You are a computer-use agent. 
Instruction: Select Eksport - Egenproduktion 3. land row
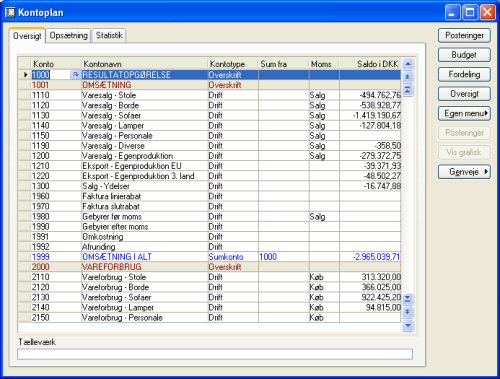click(210, 176)
